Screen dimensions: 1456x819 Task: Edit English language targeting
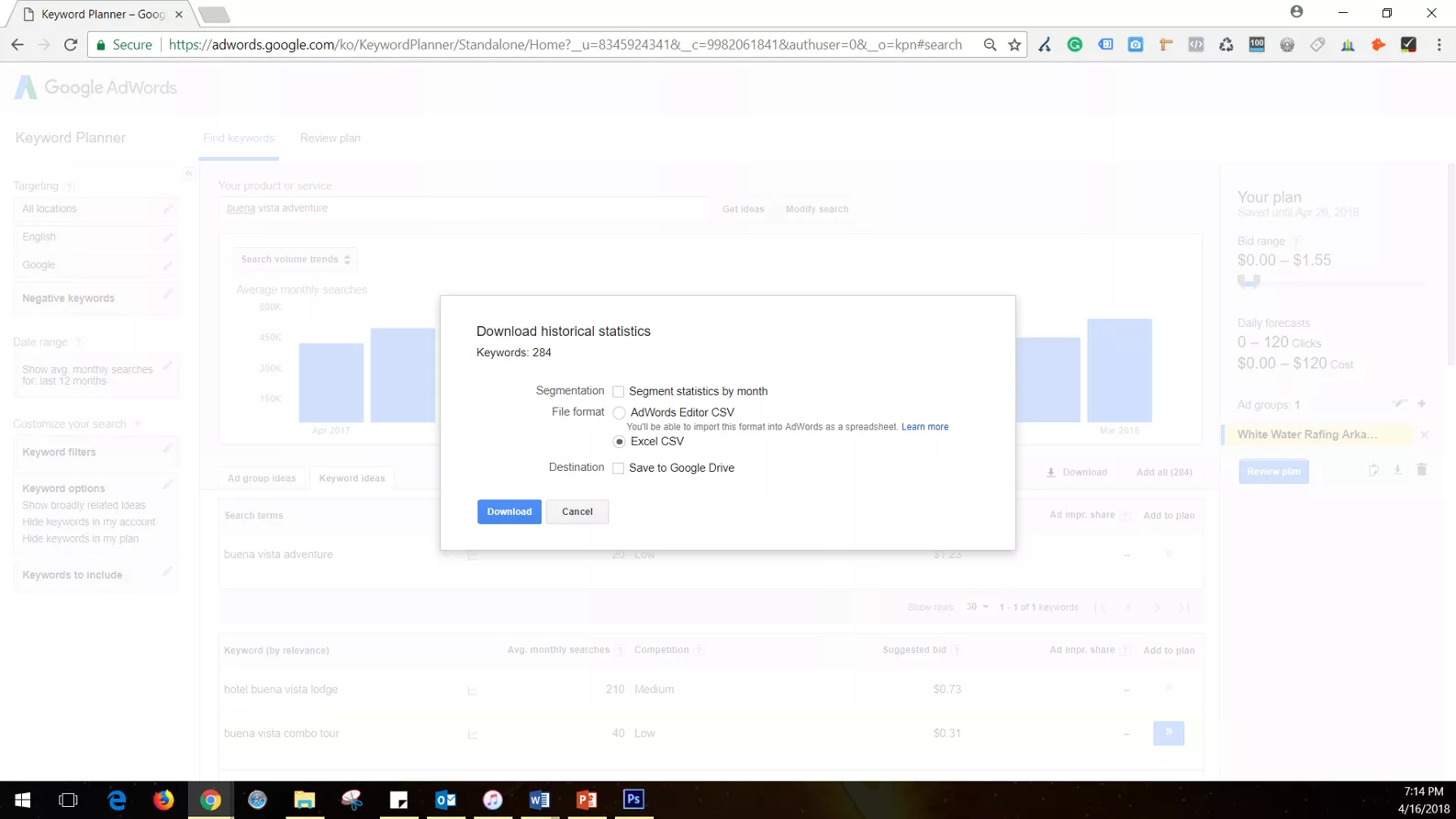(x=167, y=237)
